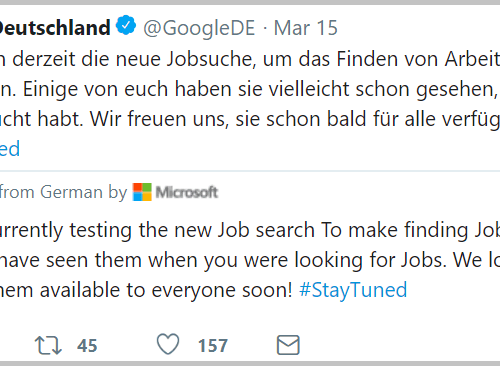
Task: Open direct message via envelope icon
Action: tap(288, 345)
